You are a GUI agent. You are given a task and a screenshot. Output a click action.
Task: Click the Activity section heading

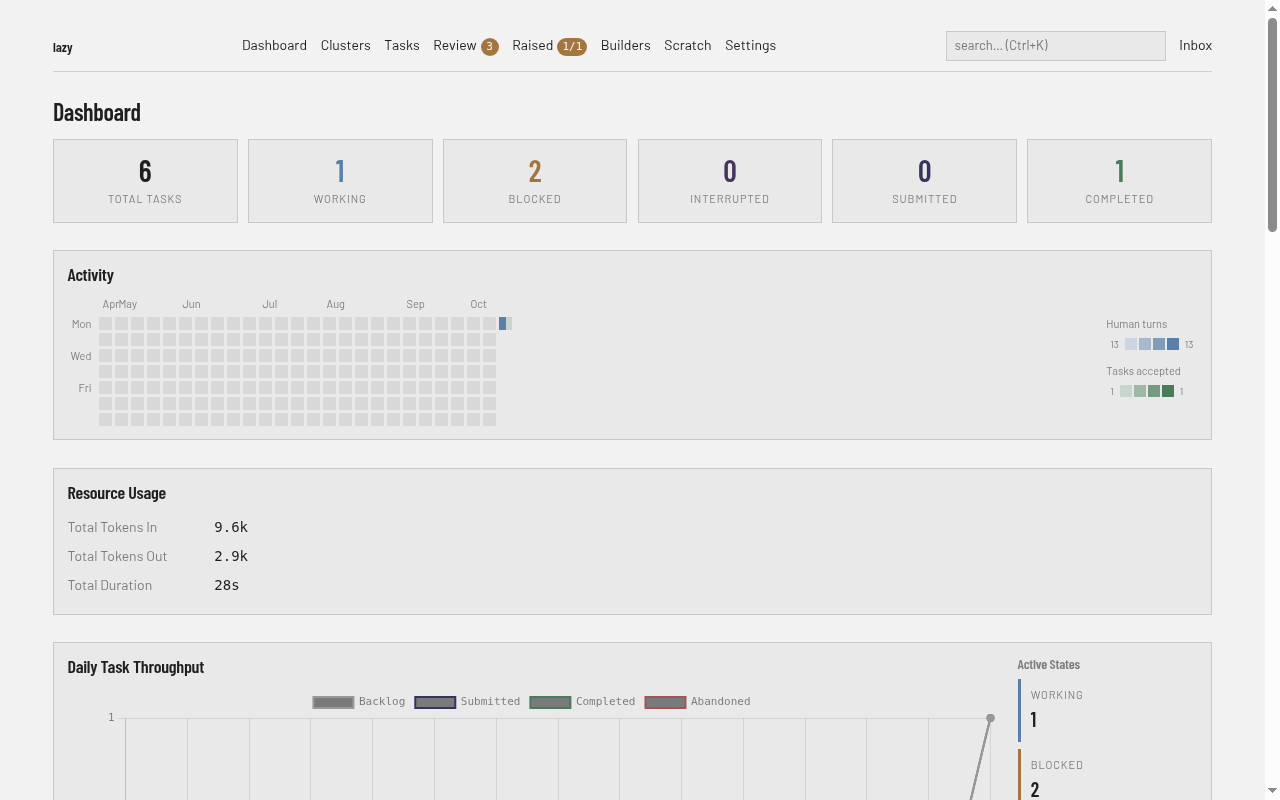pyautogui.click(x=91, y=275)
